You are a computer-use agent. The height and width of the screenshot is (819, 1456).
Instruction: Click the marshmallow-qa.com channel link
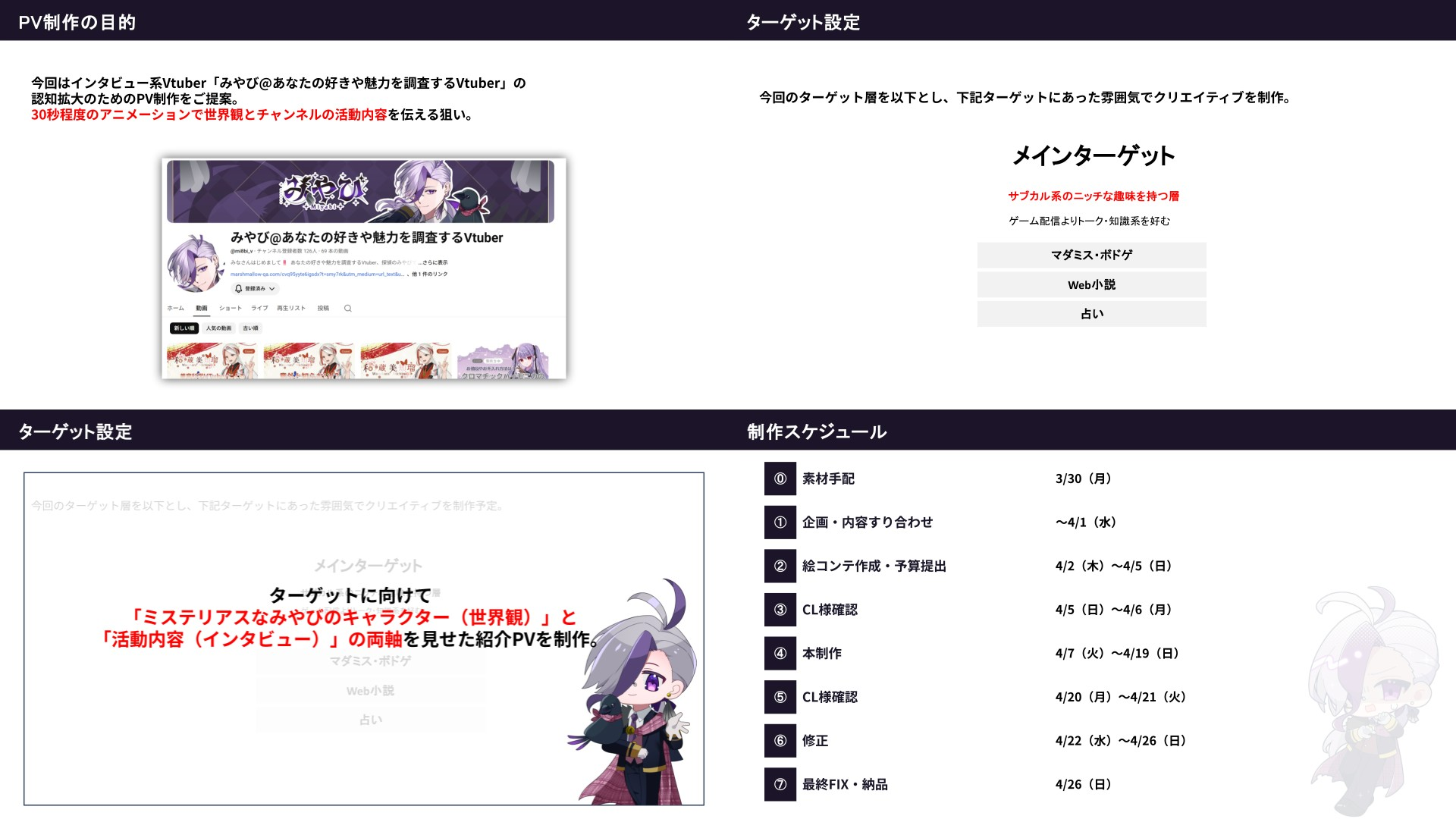tap(317, 275)
